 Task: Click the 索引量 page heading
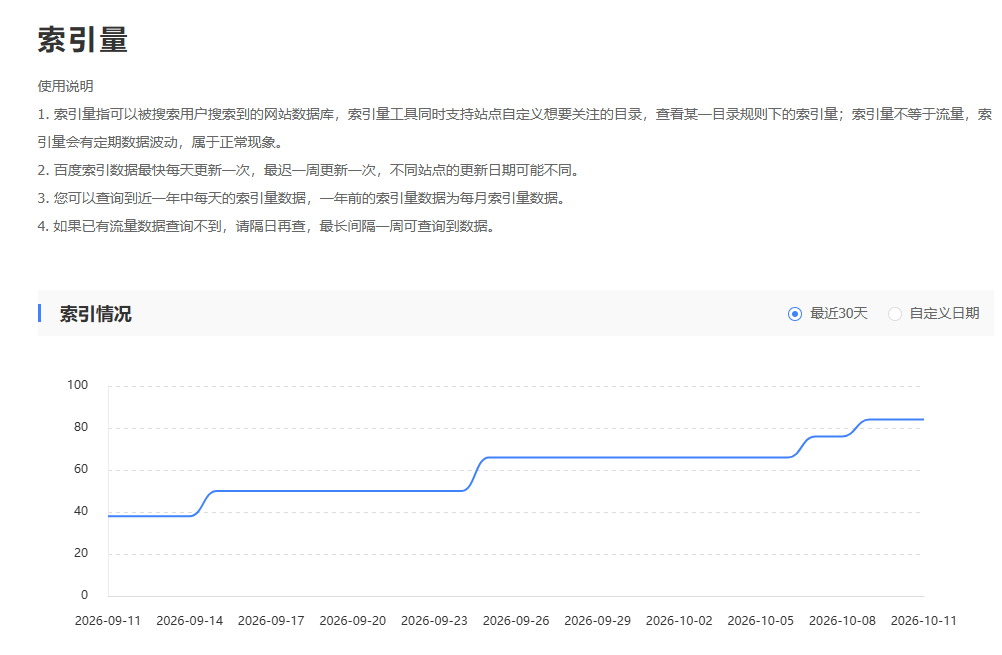click(x=82, y=40)
